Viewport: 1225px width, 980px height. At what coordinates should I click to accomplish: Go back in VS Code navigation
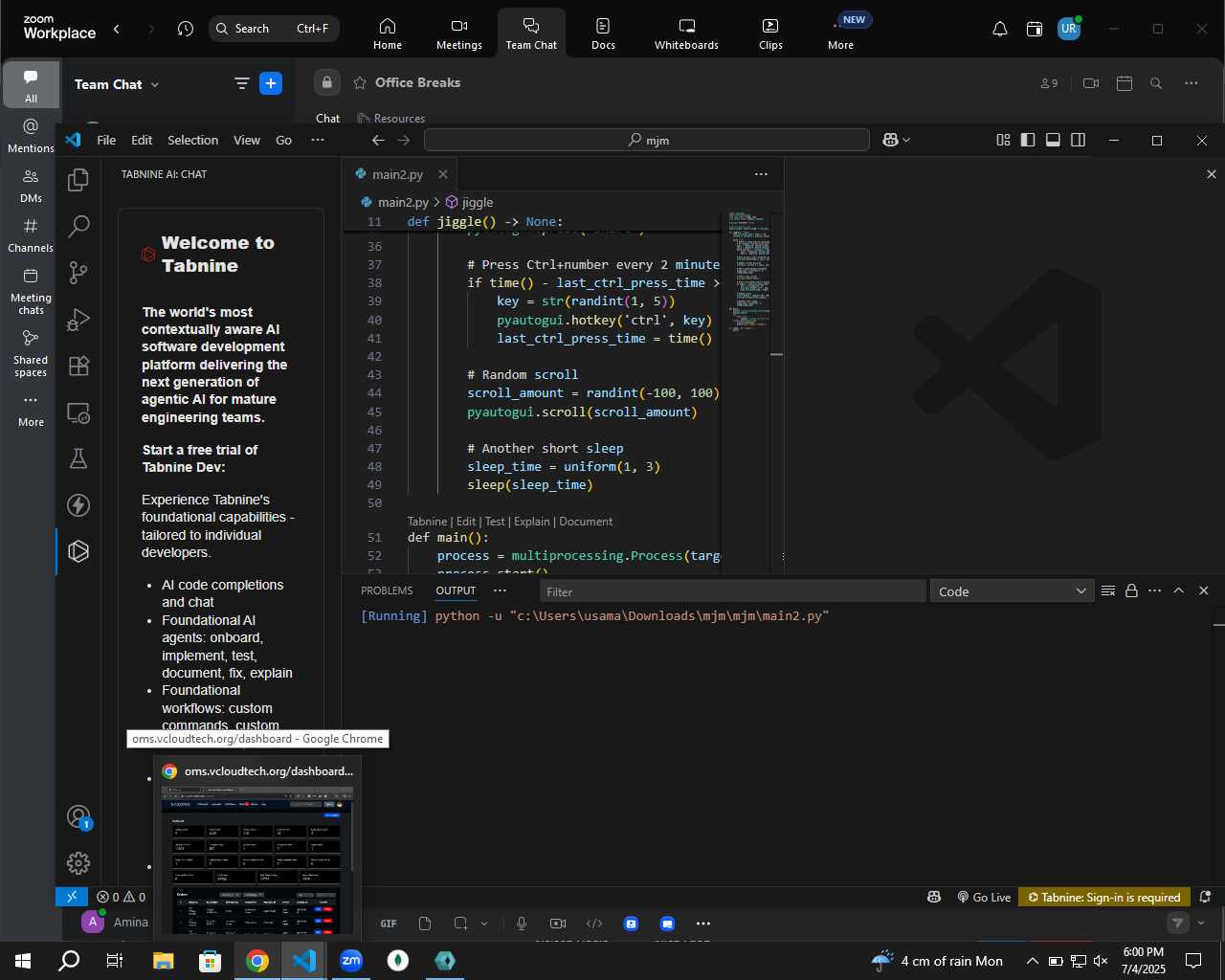[378, 140]
